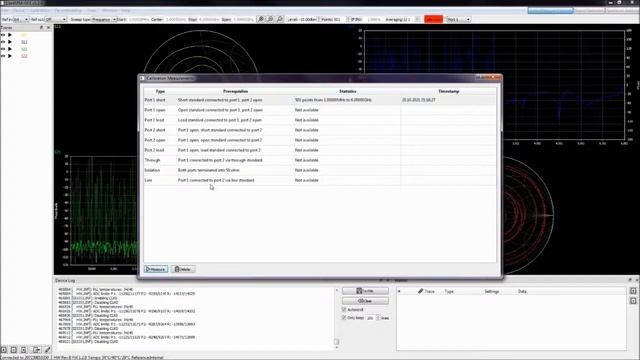Image resolution: width=640 pixels, height=360 pixels.
Task: Click the play triangle beside trace S11
Action: tap(10, 35)
